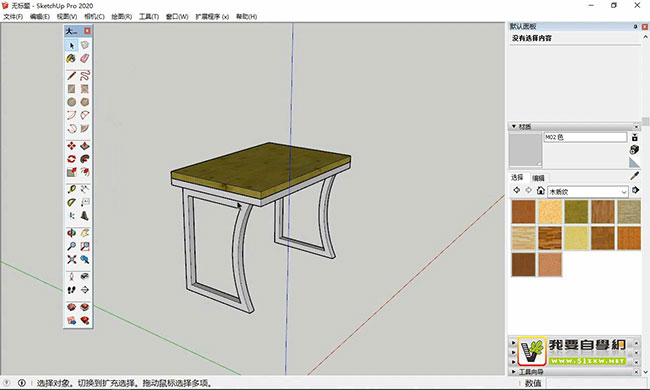Open the 视图(V) menu
Viewport: 650px width, 390px height.
click(x=67, y=17)
